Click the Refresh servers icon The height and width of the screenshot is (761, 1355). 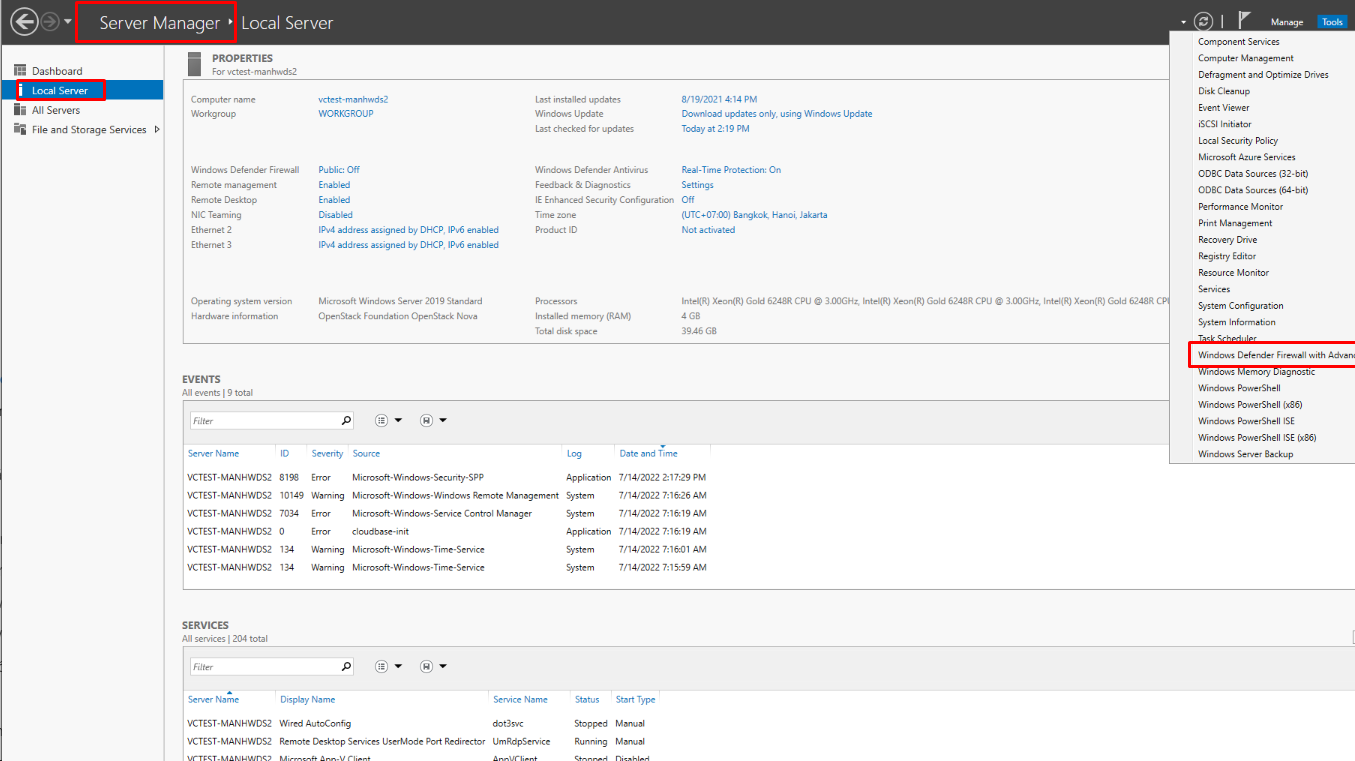click(x=1203, y=20)
